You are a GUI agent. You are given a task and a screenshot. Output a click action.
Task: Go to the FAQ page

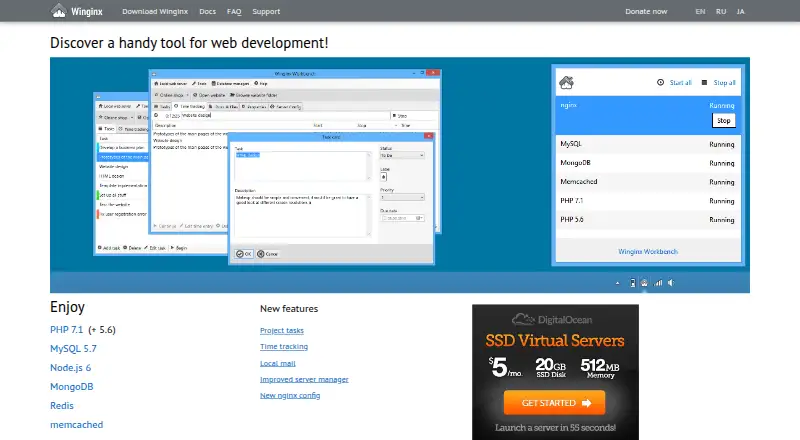point(234,11)
